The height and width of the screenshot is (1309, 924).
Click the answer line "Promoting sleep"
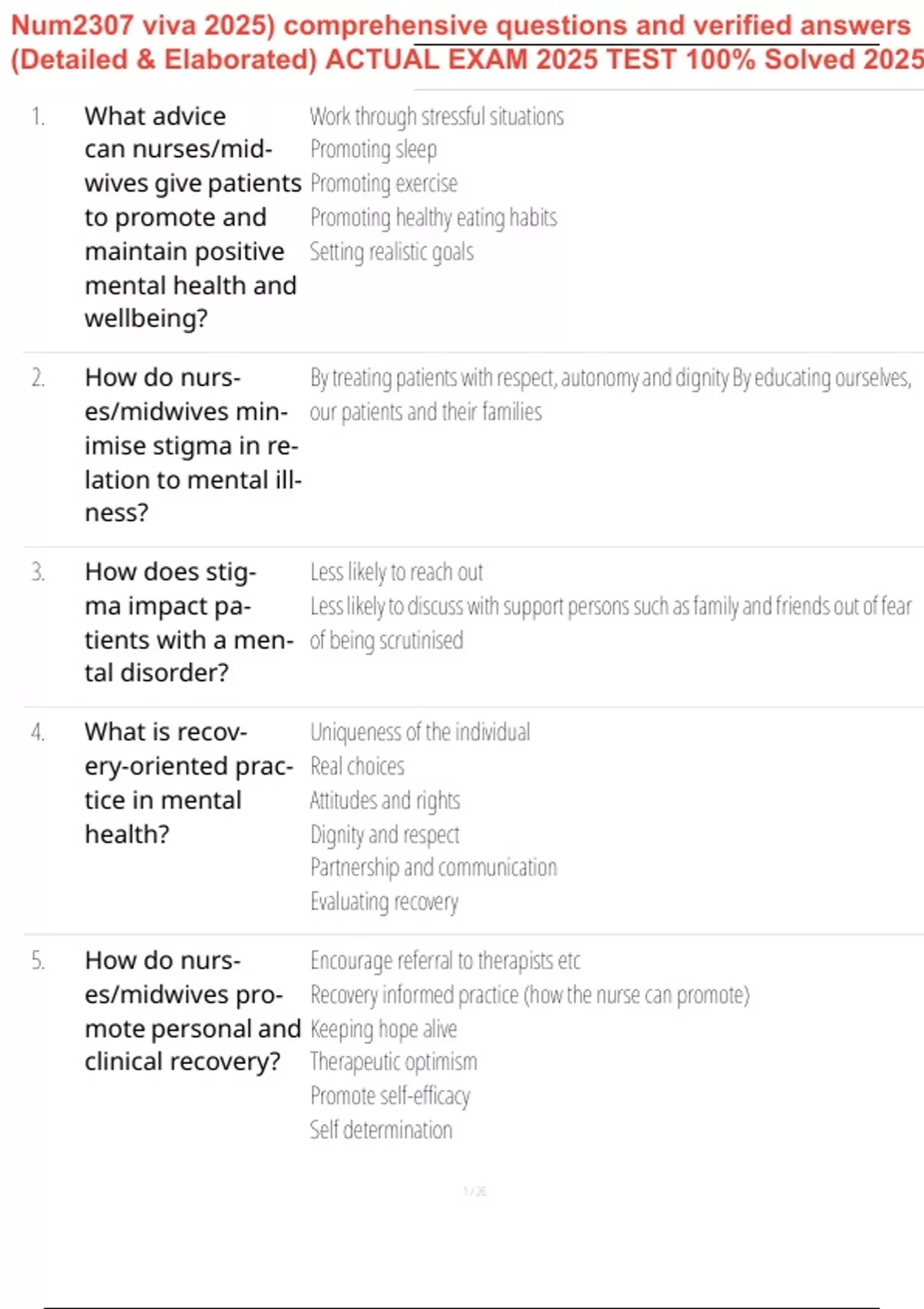pos(373,149)
